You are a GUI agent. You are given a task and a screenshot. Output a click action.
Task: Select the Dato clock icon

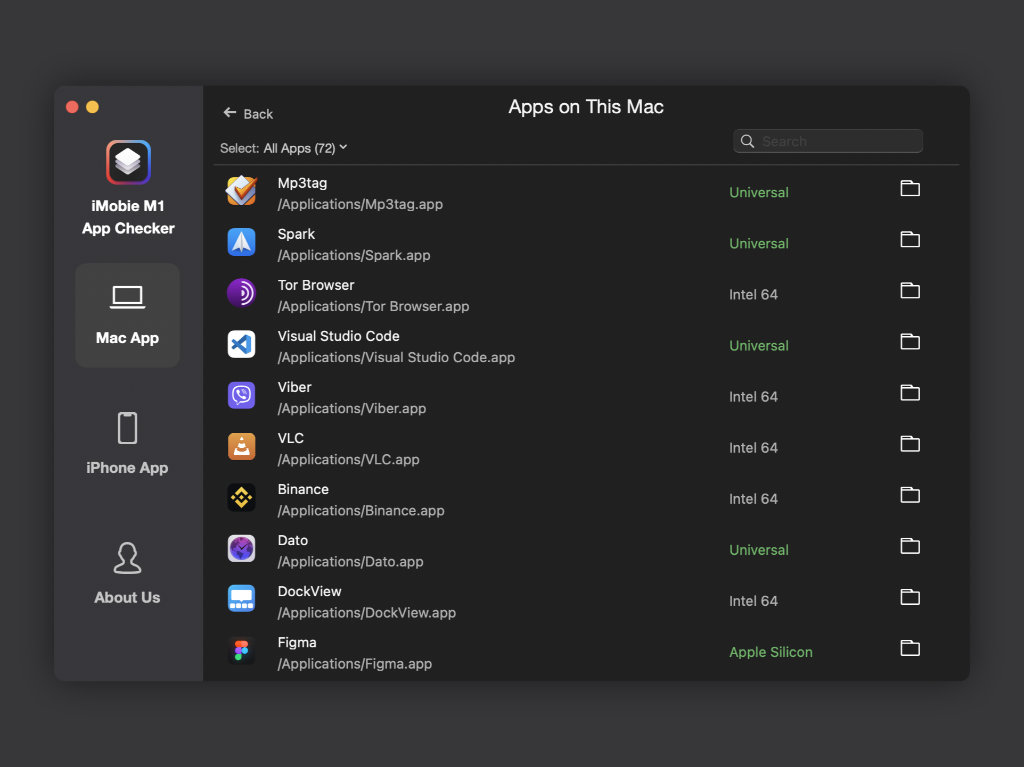tap(241, 549)
